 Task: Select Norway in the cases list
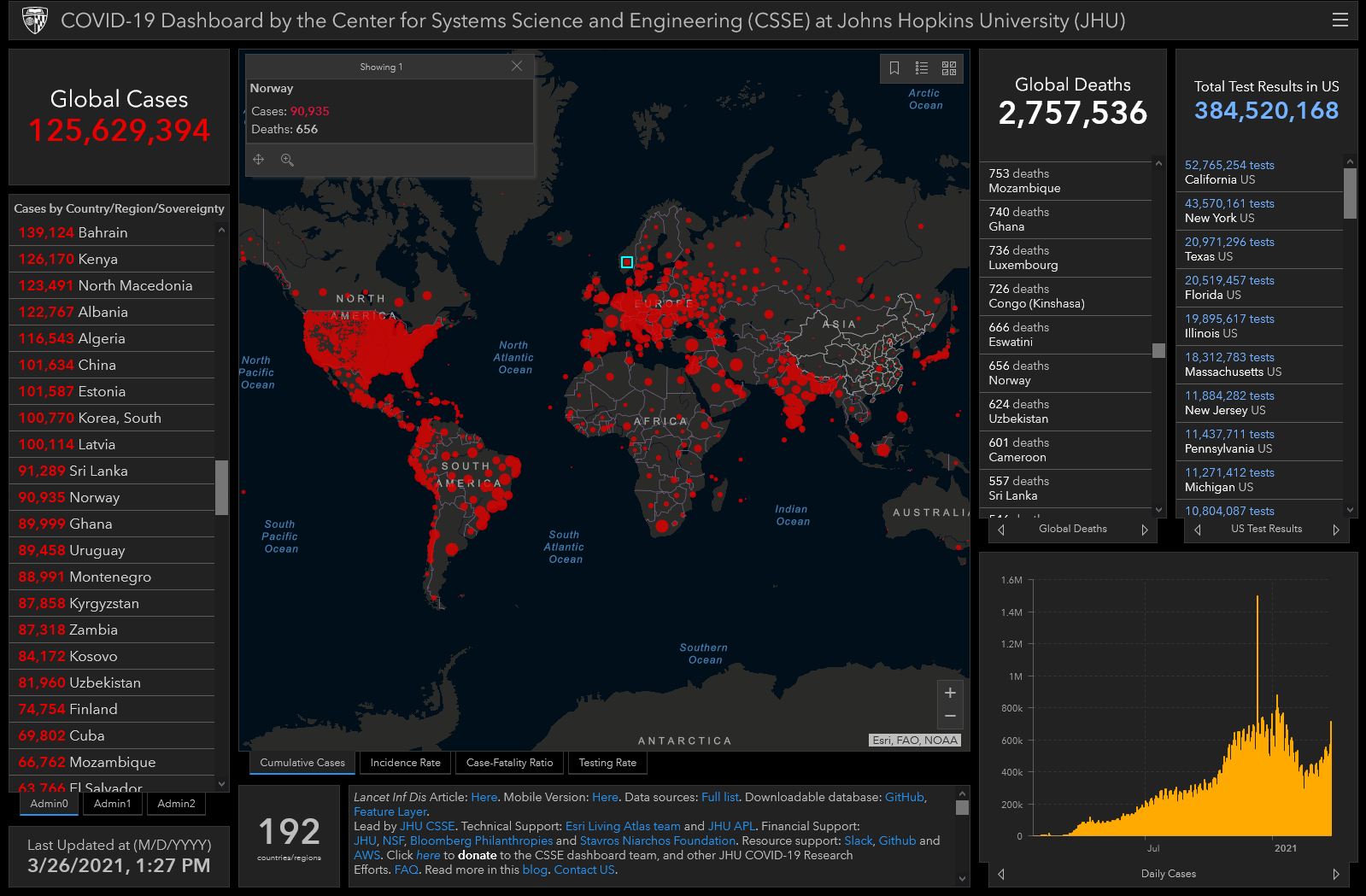[x=94, y=497]
